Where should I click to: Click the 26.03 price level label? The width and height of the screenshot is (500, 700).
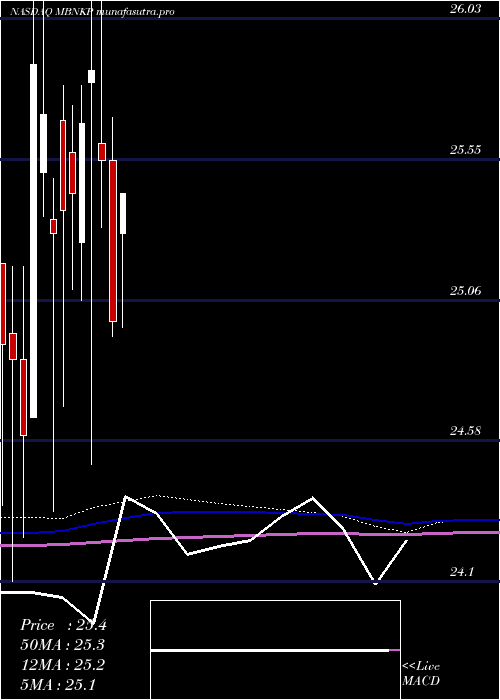(x=465, y=9)
